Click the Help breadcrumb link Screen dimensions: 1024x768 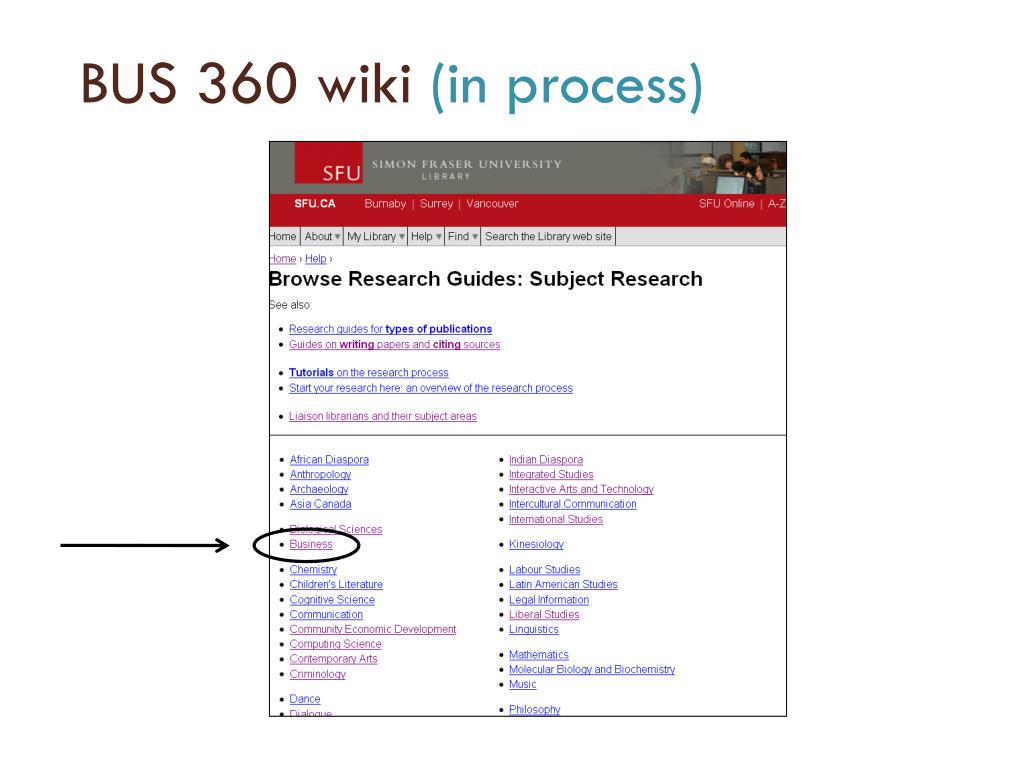[x=315, y=259]
